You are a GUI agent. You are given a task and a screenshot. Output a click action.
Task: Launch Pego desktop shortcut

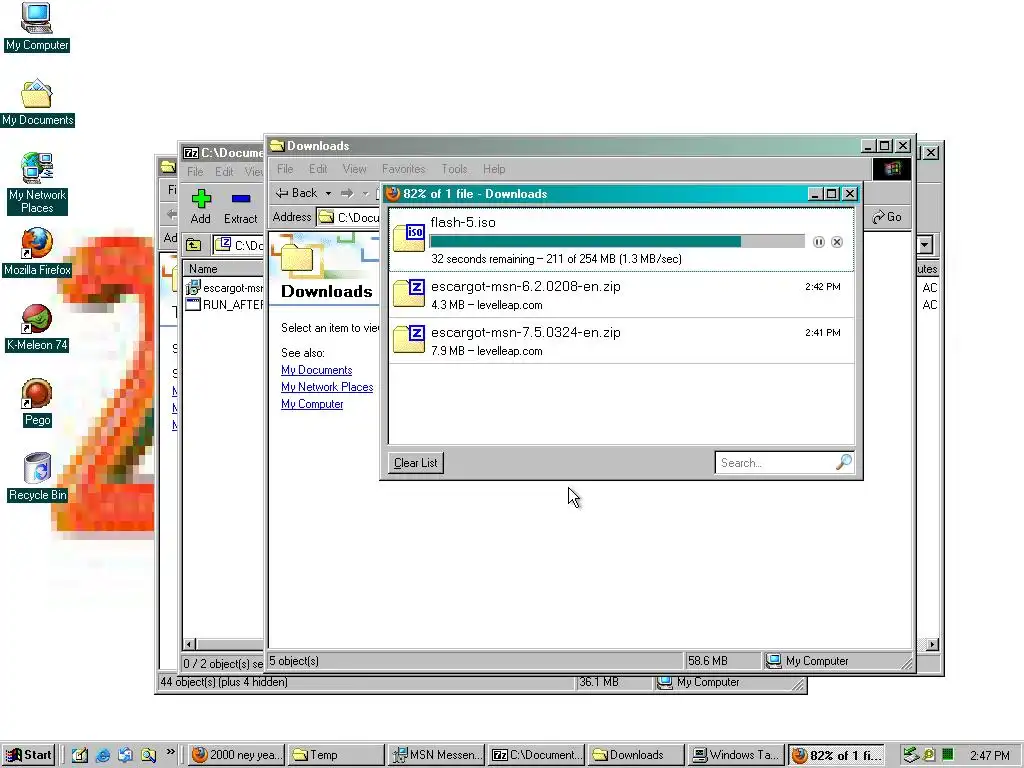pyautogui.click(x=37, y=403)
